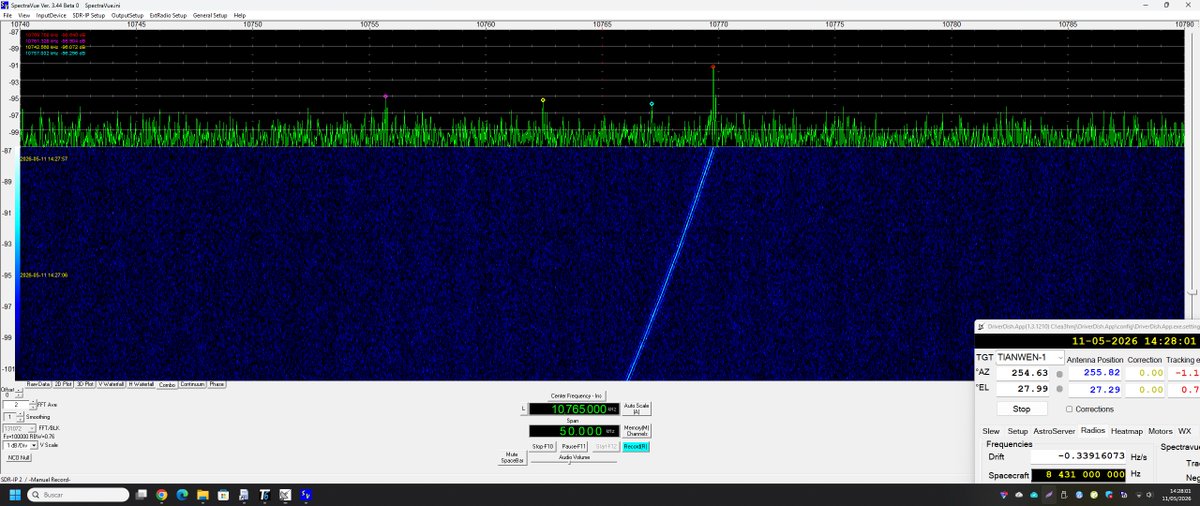Viewport: 1200px width, 506px height.
Task: Select the Combo display tab
Action: (167, 385)
